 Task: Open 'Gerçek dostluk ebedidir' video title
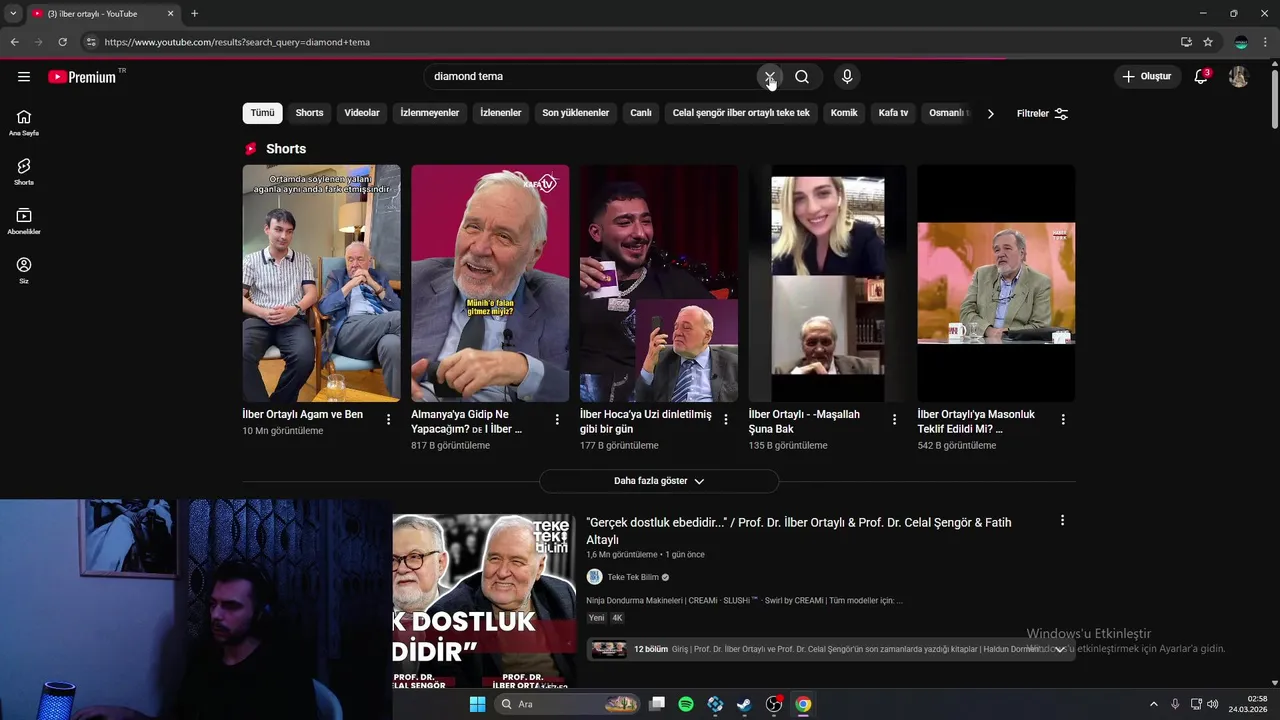coord(799,531)
